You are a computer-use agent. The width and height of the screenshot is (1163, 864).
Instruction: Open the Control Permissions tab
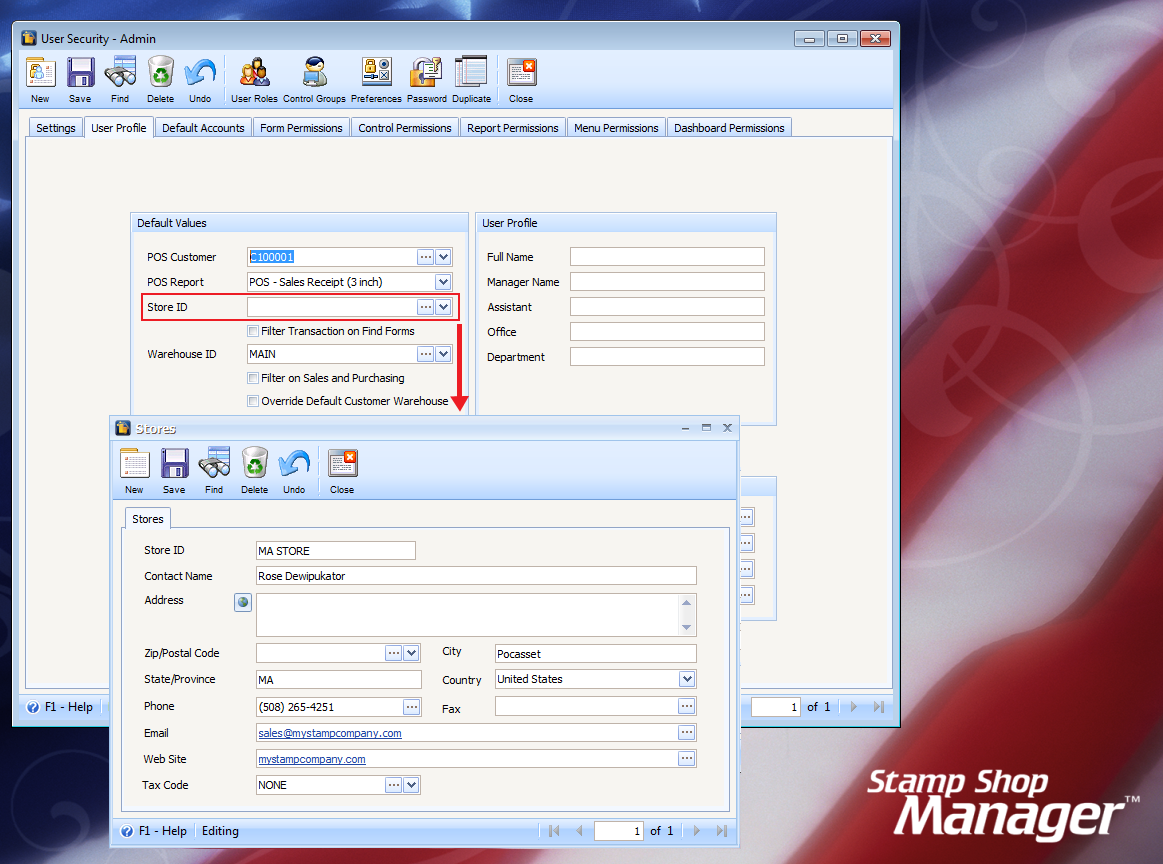(405, 128)
